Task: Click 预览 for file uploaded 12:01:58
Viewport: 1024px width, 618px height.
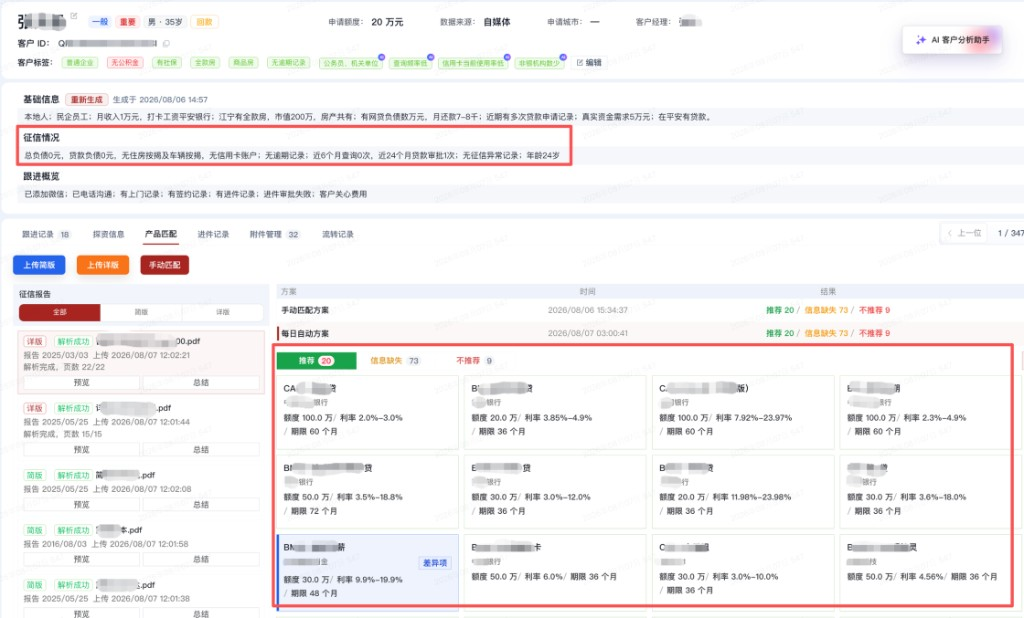Action: pyautogui.click(x=82, y=559)
